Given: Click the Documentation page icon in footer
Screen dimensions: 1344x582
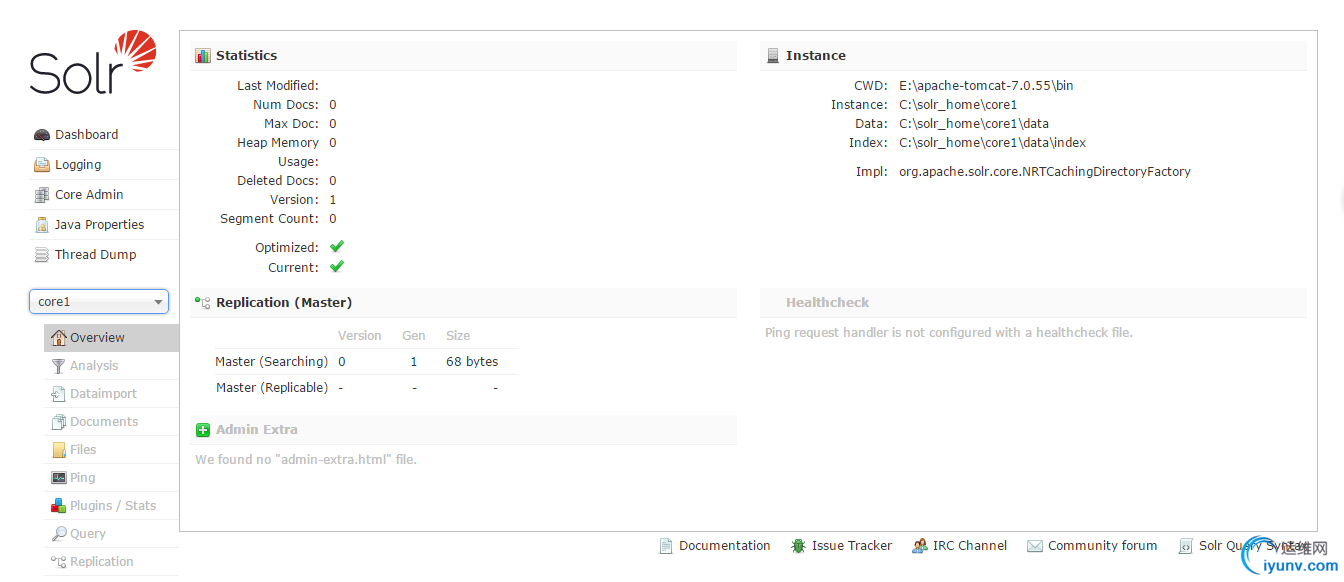Looking at the screenshot, I should pos(666,546).
